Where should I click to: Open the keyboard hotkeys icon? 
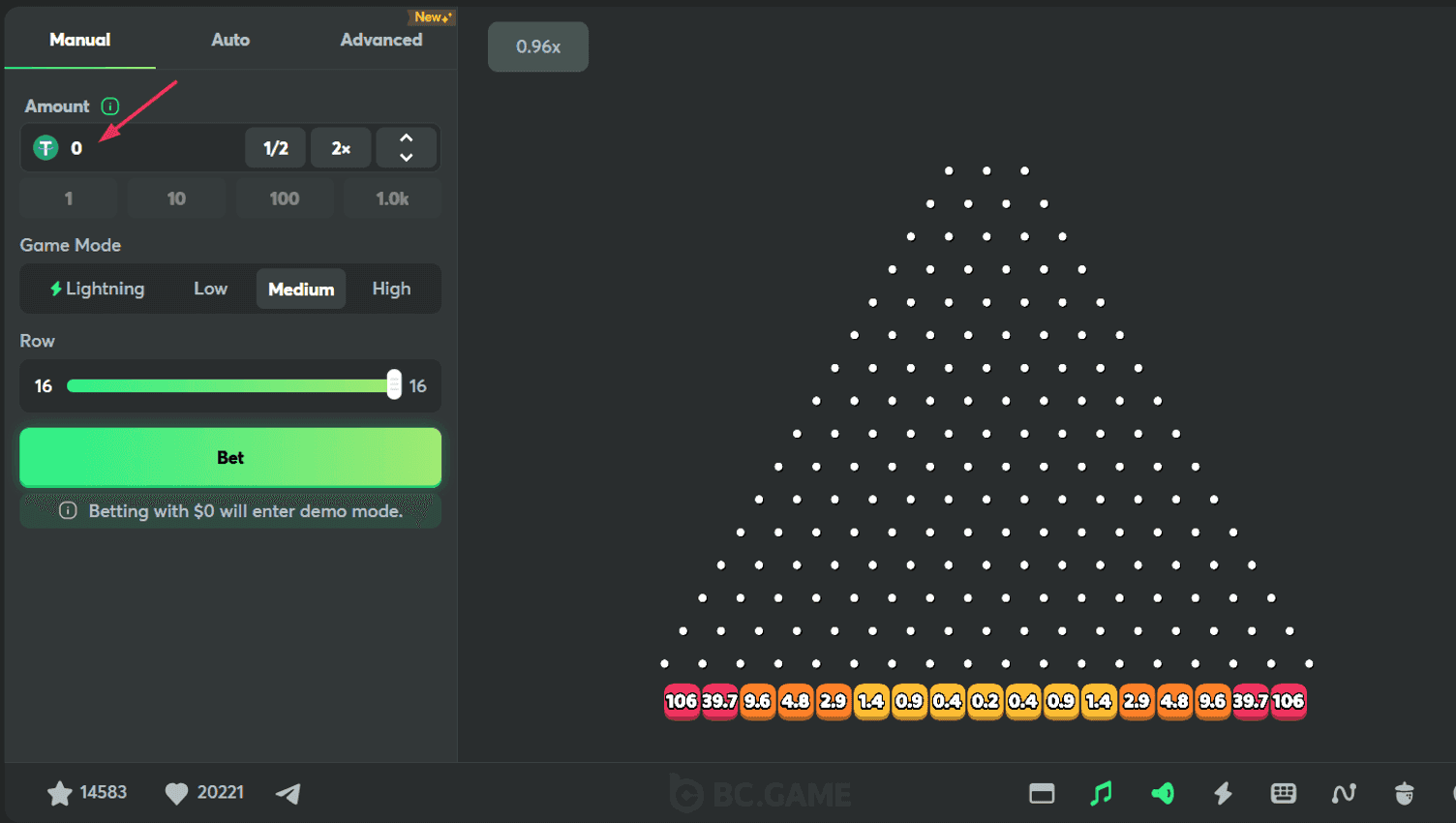coord(1284,794)
